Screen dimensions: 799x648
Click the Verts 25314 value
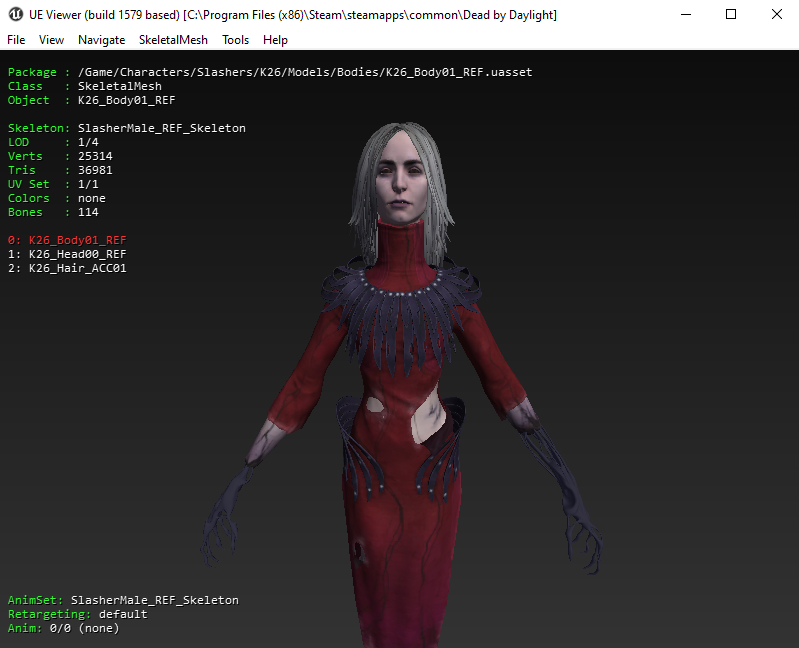95,156
